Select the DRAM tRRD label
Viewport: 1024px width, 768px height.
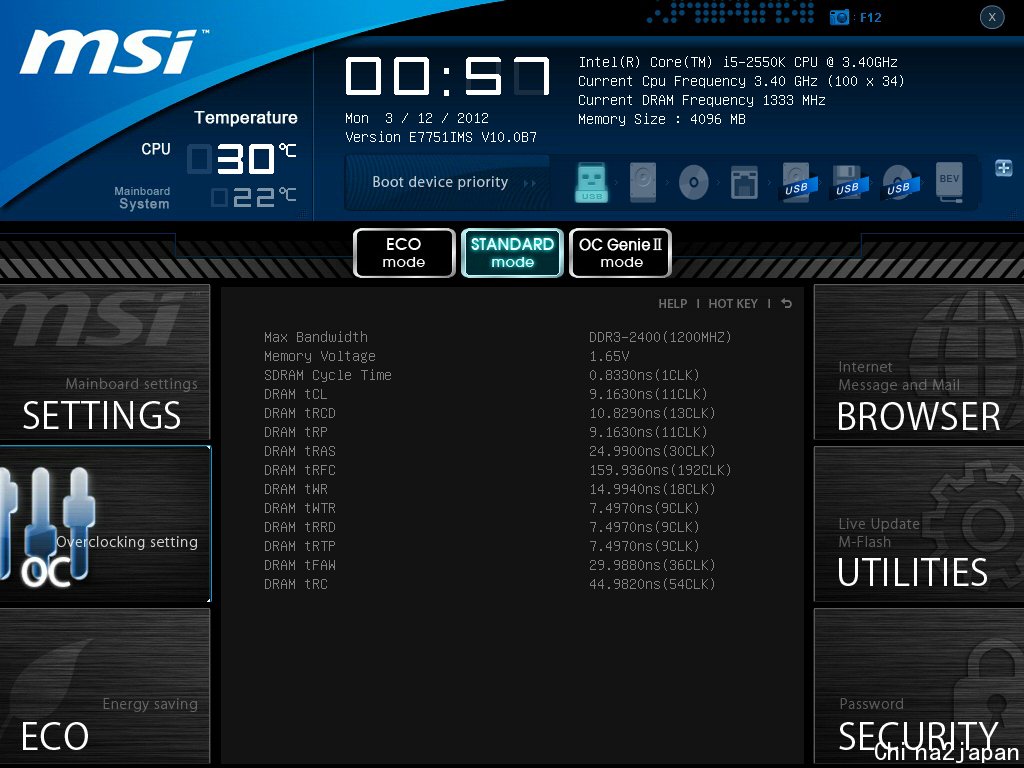click(x=300, y=526)
